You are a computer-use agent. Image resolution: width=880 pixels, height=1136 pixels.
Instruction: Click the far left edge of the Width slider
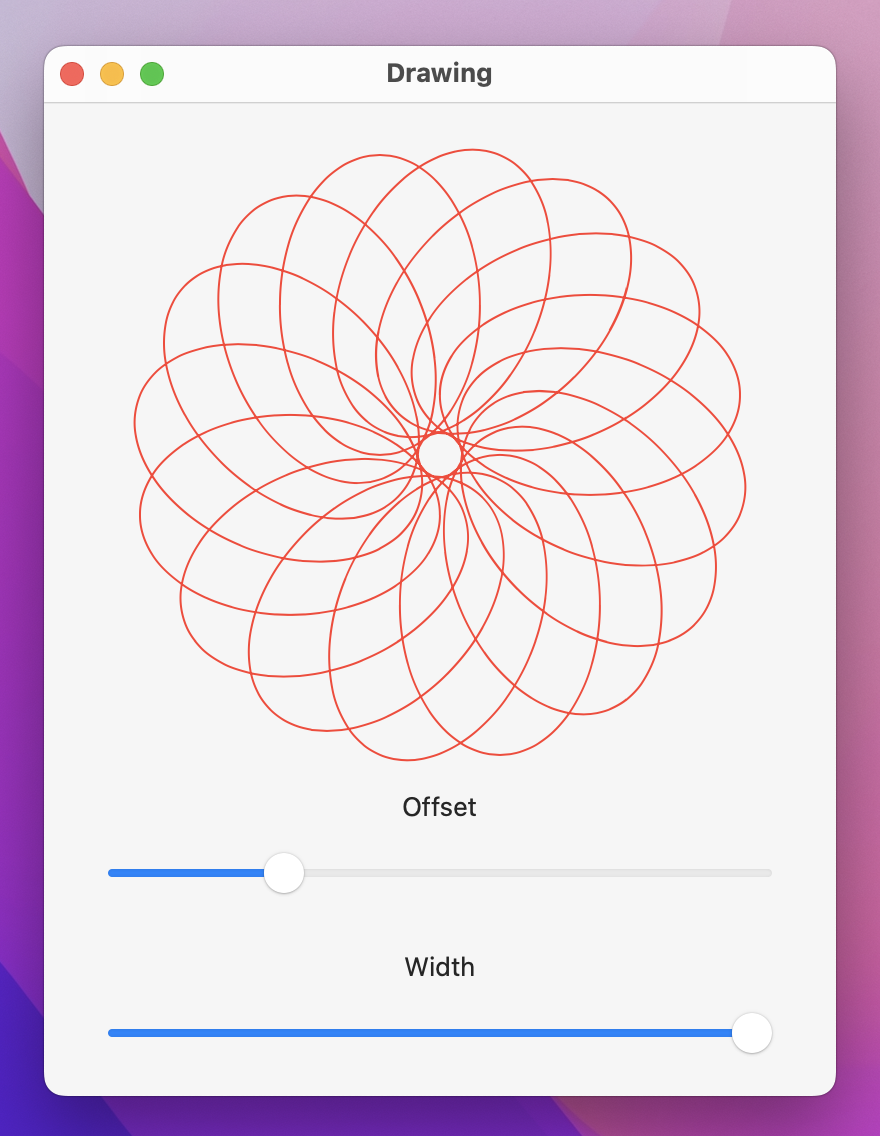click(x=109, y=1033)
